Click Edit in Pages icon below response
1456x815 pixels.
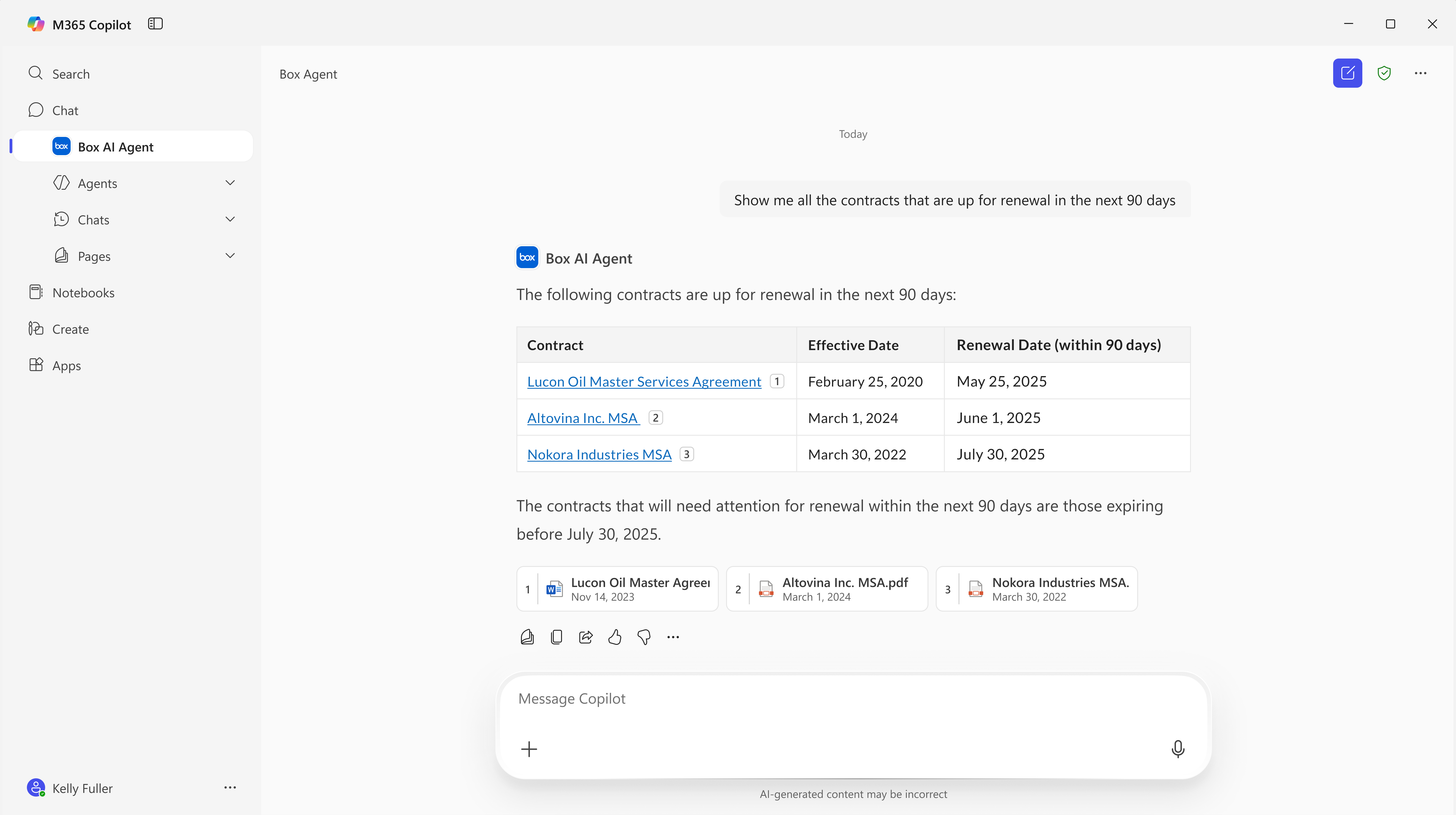(x=527, y=637)
